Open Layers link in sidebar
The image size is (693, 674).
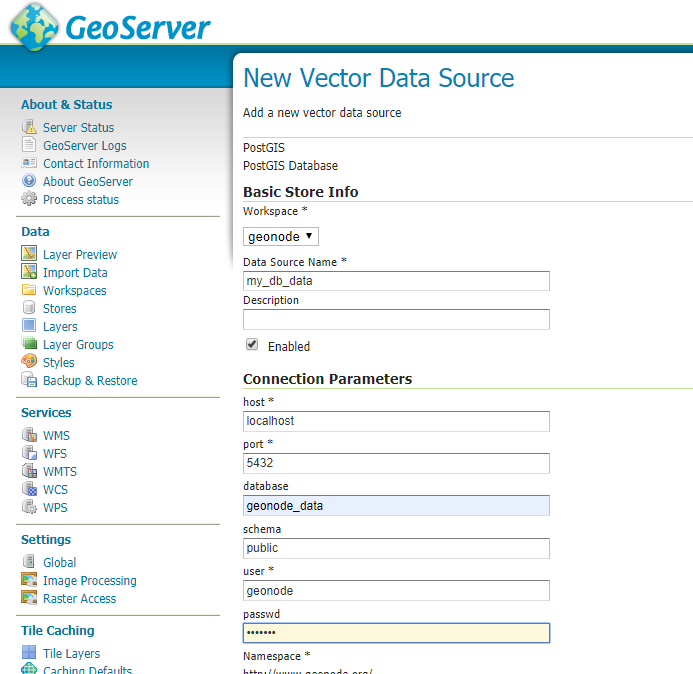pyautogui.click(x=60, y=327)
